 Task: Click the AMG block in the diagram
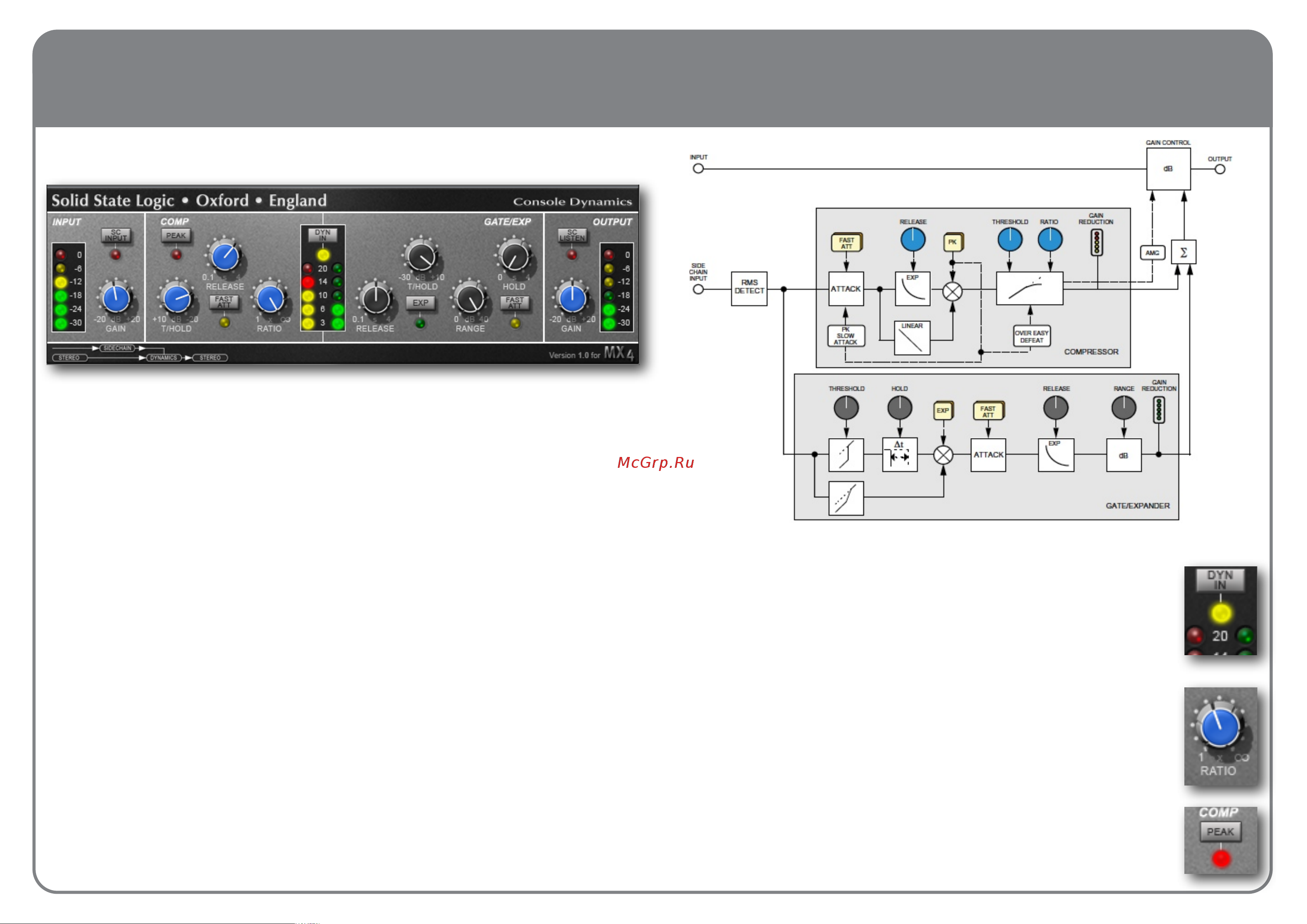click(1153, 253)
